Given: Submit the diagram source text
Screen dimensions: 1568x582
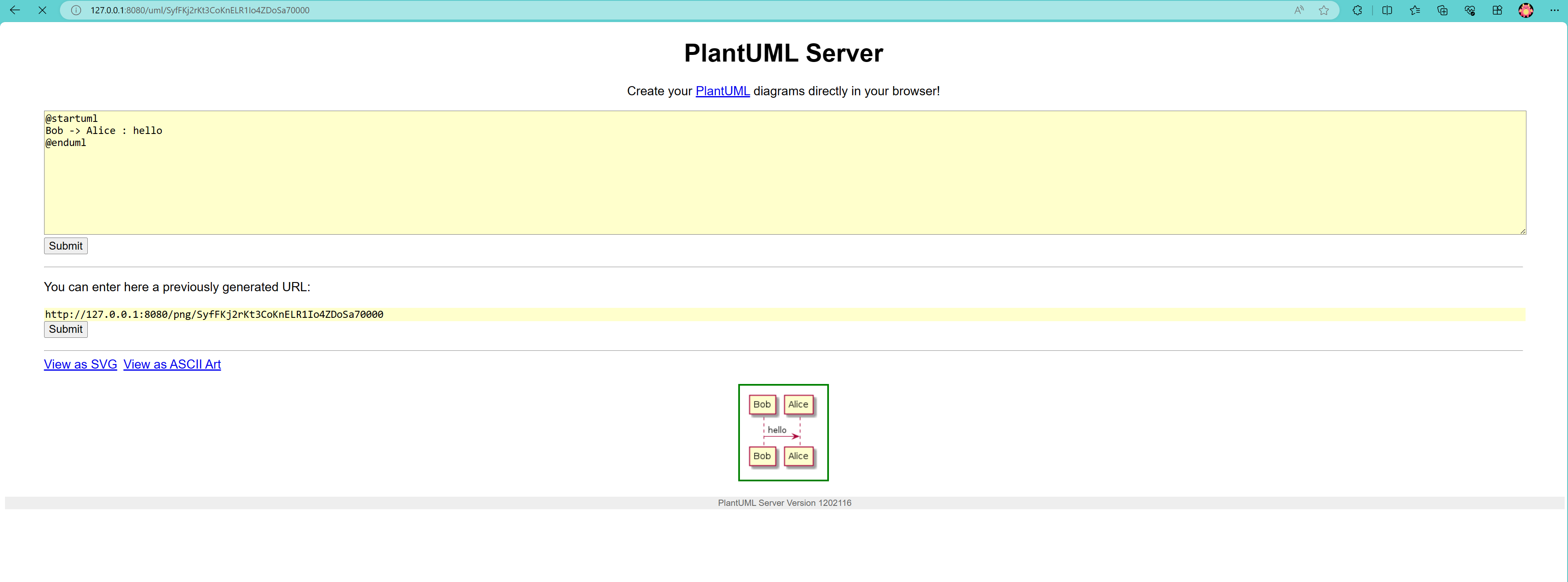Looking at the screenshot, I should 66,246.
